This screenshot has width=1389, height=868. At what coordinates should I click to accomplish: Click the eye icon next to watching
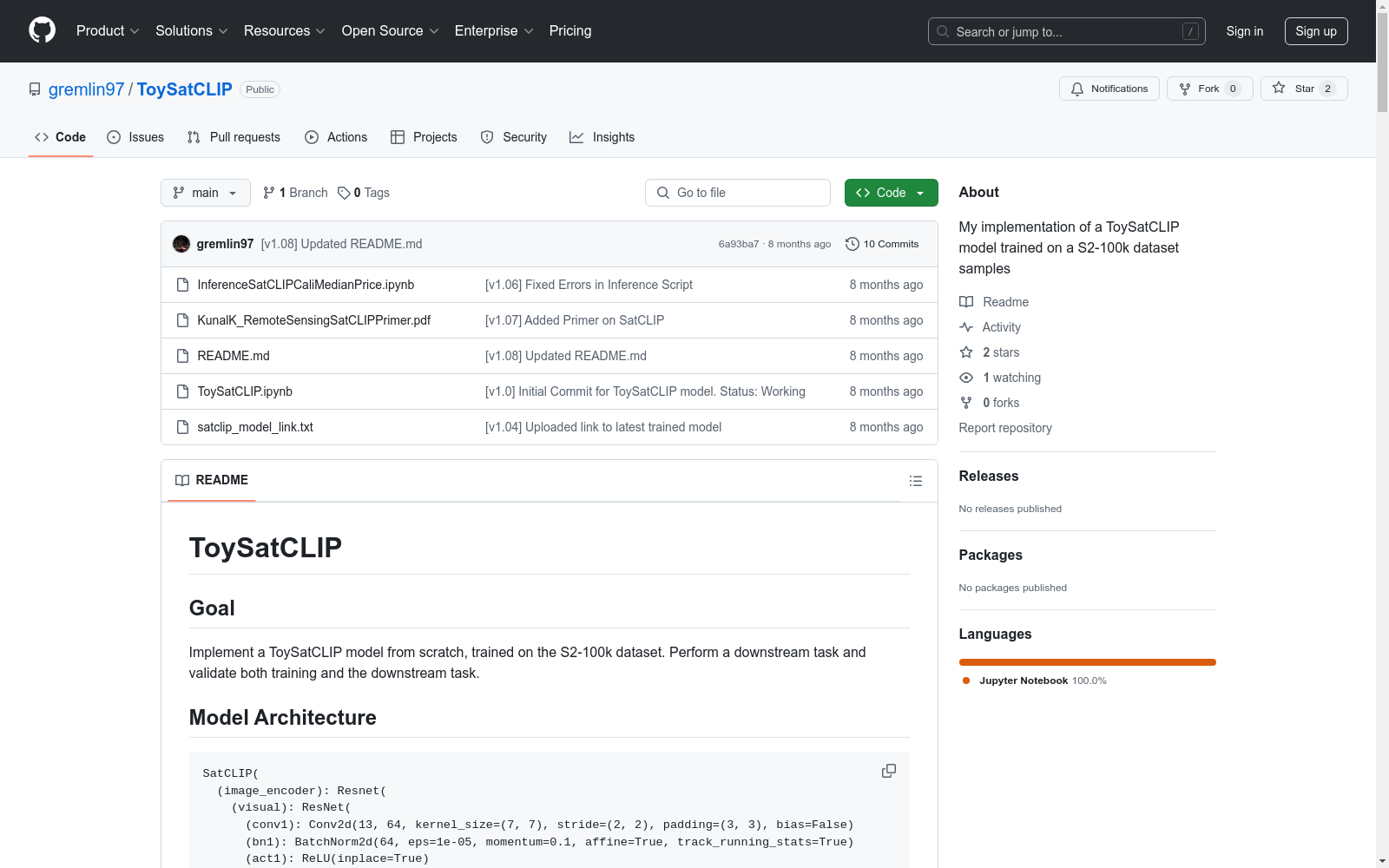point(966,378)
